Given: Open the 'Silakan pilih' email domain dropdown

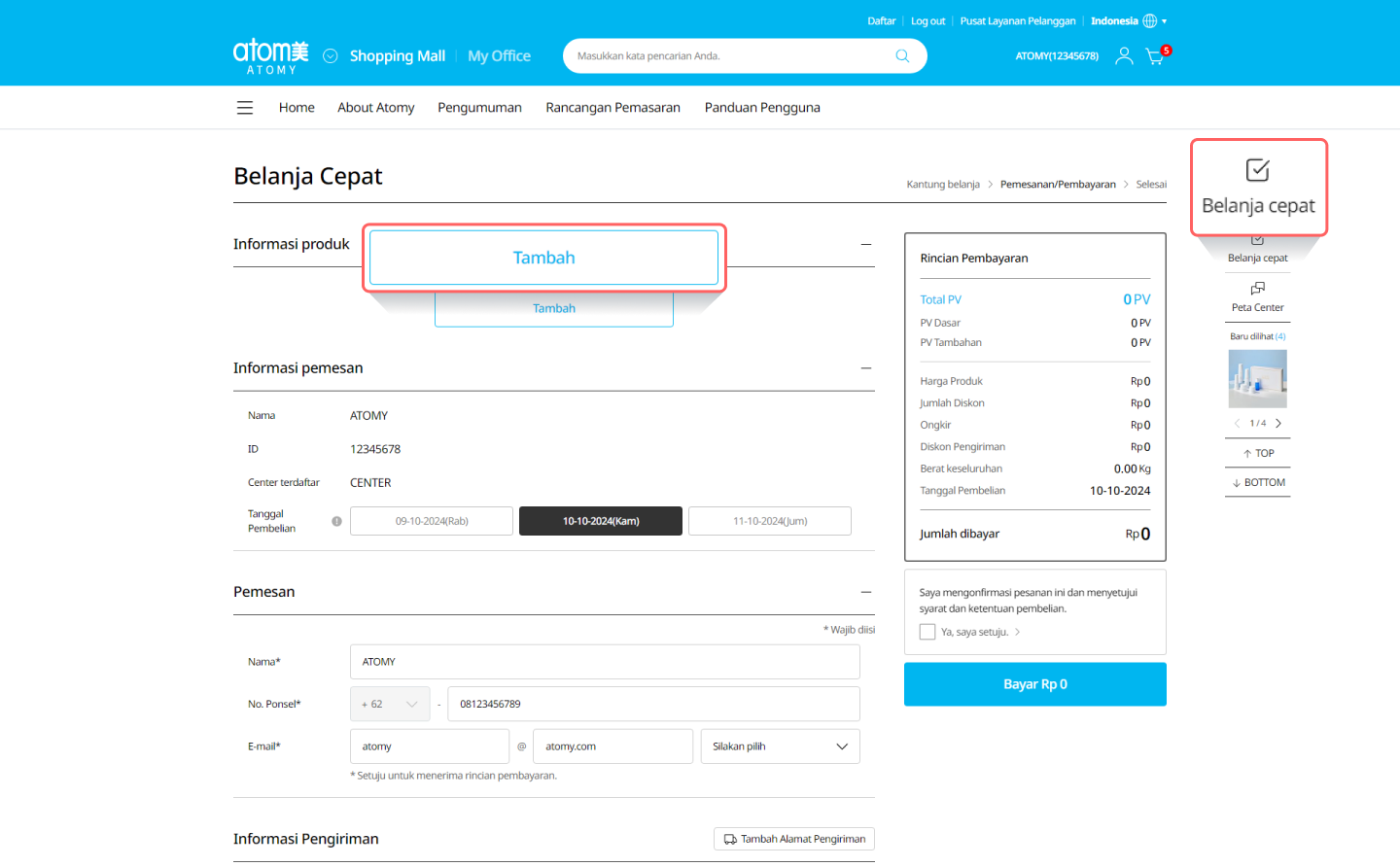Looking at the screenshot, I should click(780, 746).
